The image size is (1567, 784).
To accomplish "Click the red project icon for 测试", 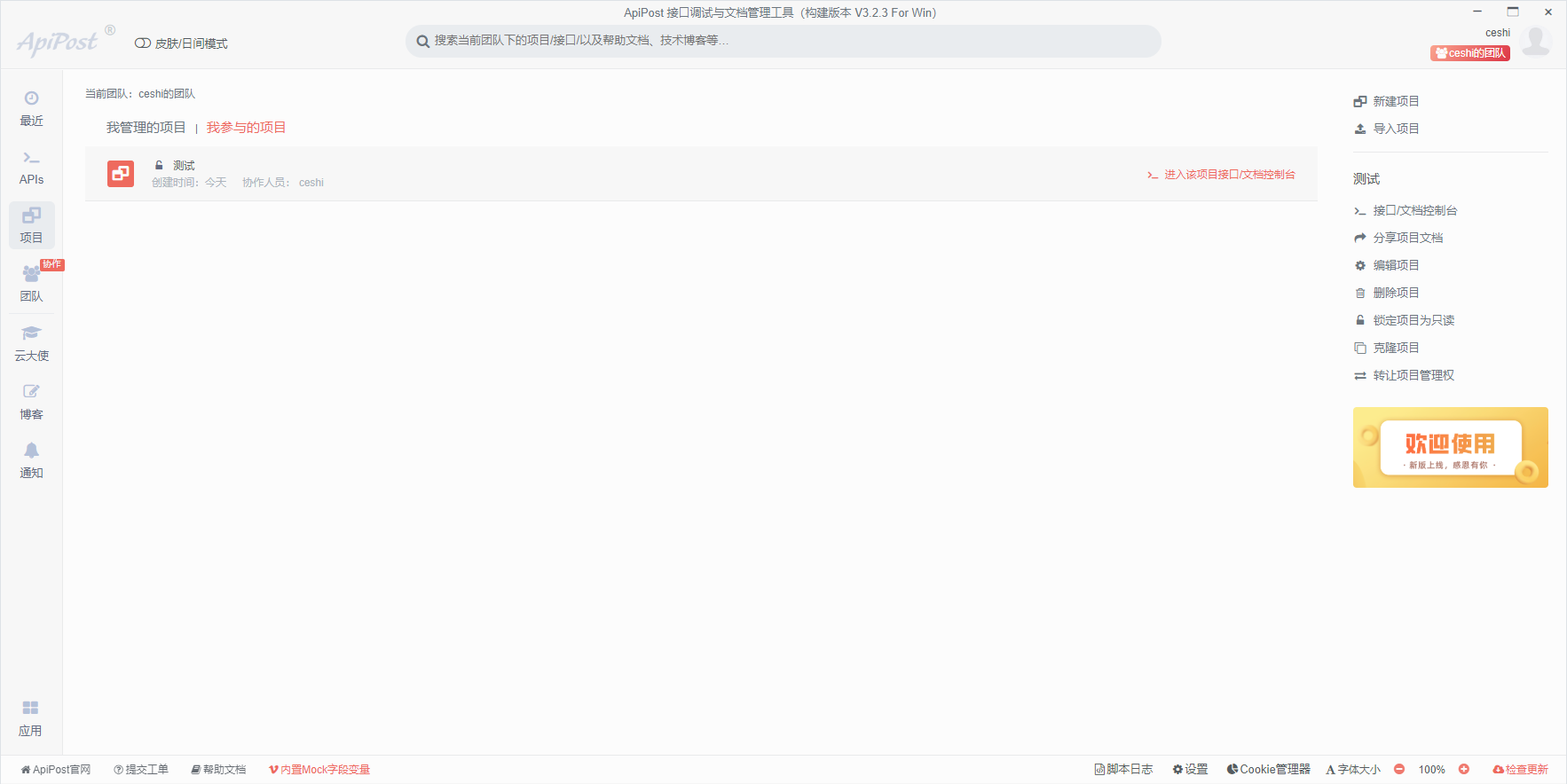I will pos(121,174).
